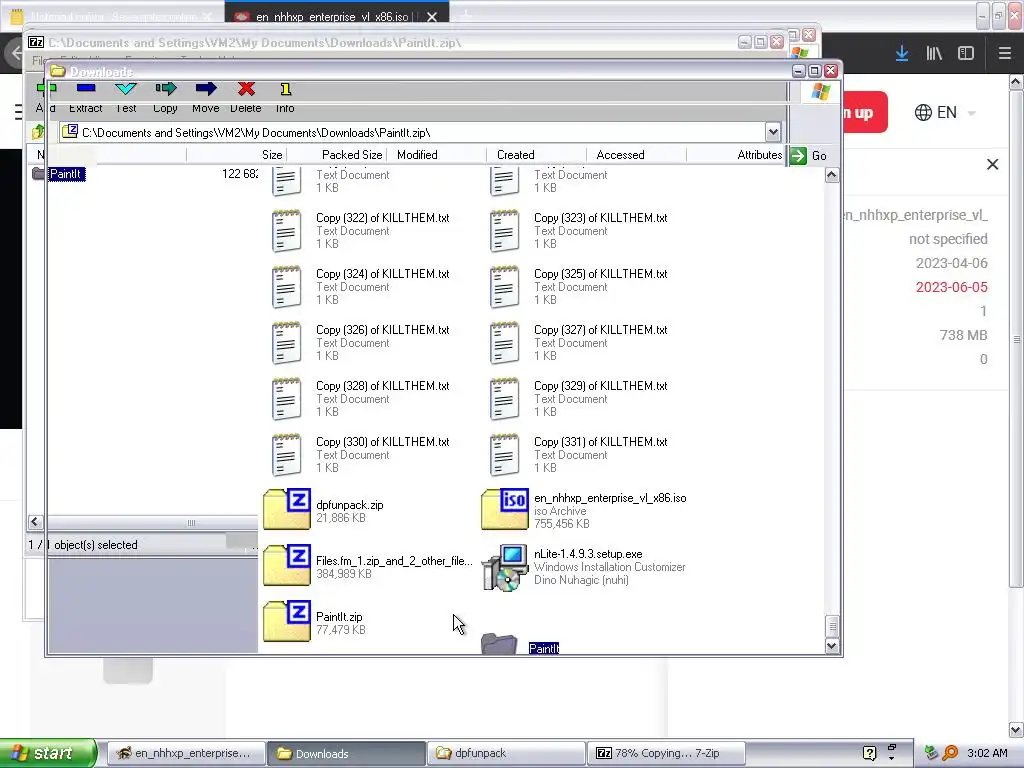Open the Firefox library icon
The height and width of the screenshot is (768, 1024).
[x=934, y=53]
